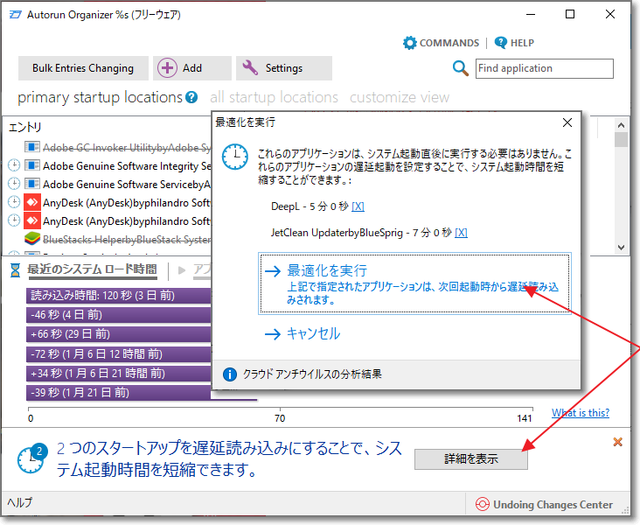Switch to all startup locations tab

pos(274,97)
